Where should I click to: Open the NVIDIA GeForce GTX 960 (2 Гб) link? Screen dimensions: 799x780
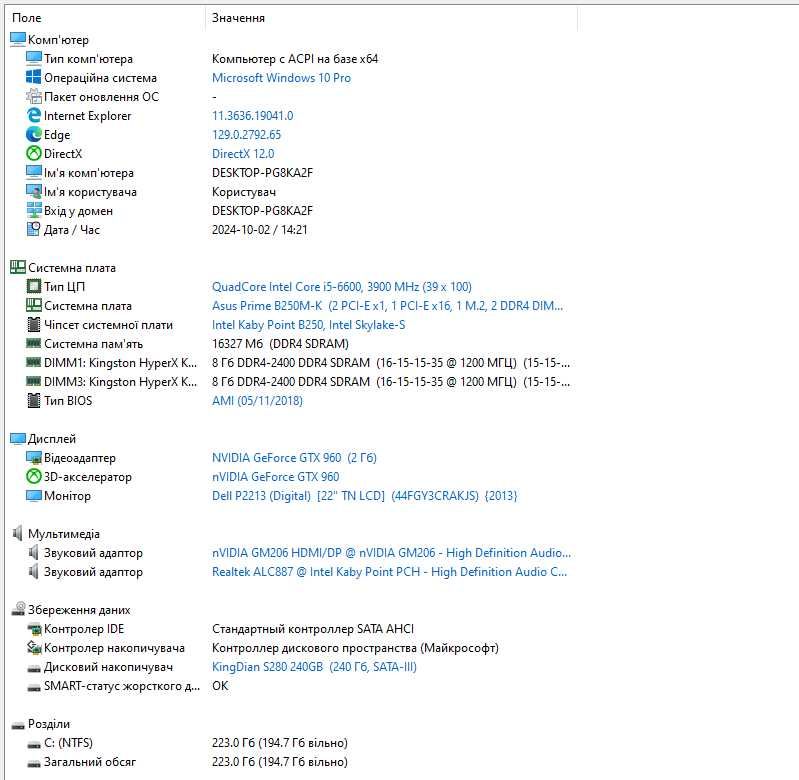294,458
